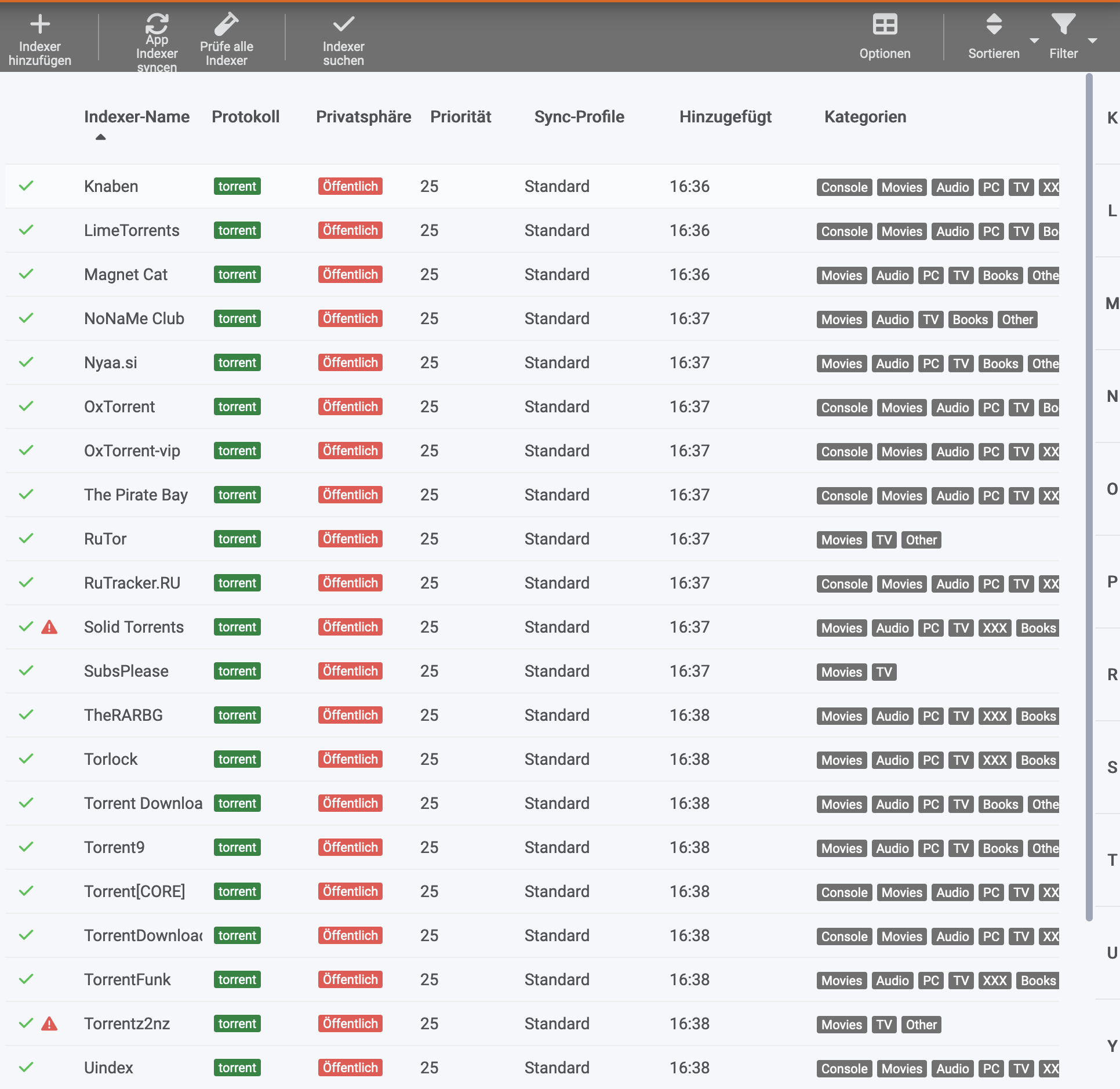Click Console category tag in Knaben row

tap(844, 187)
